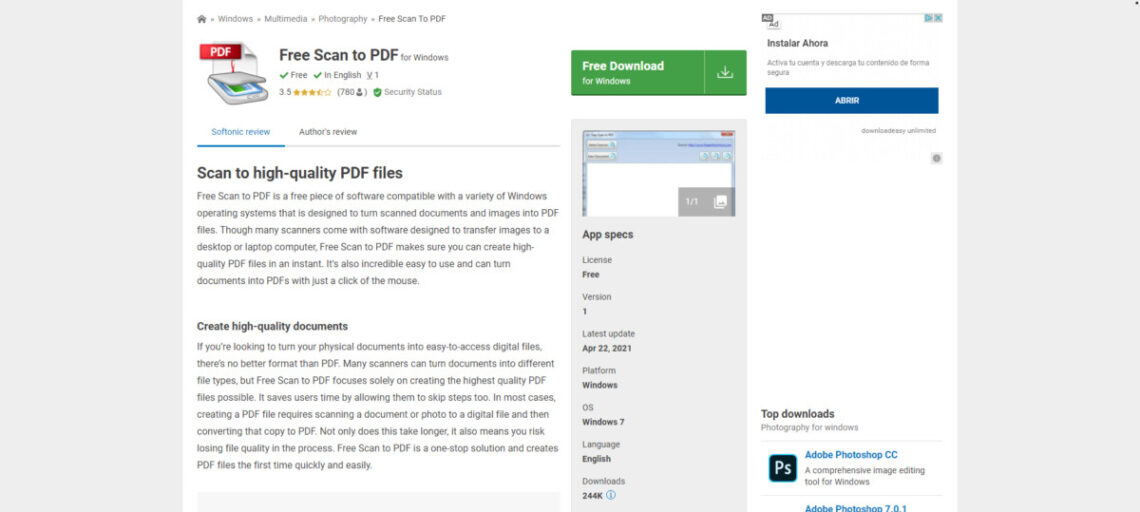Click the star rating icons
Viewport: 1140px width, 512px height.
tap(312, 92)
